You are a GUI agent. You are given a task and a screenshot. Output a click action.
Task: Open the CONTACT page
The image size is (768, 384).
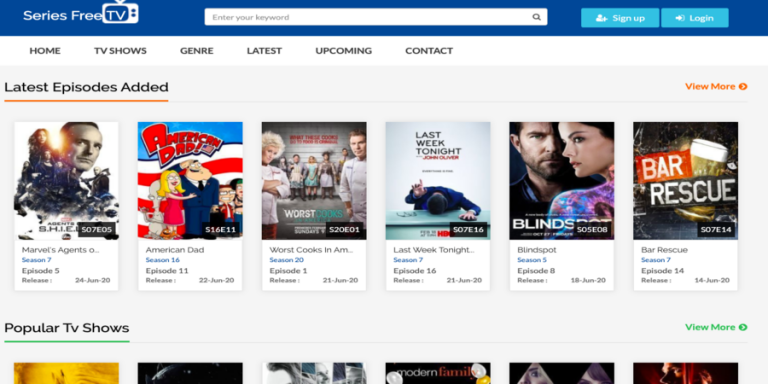[x=429, y=50]
